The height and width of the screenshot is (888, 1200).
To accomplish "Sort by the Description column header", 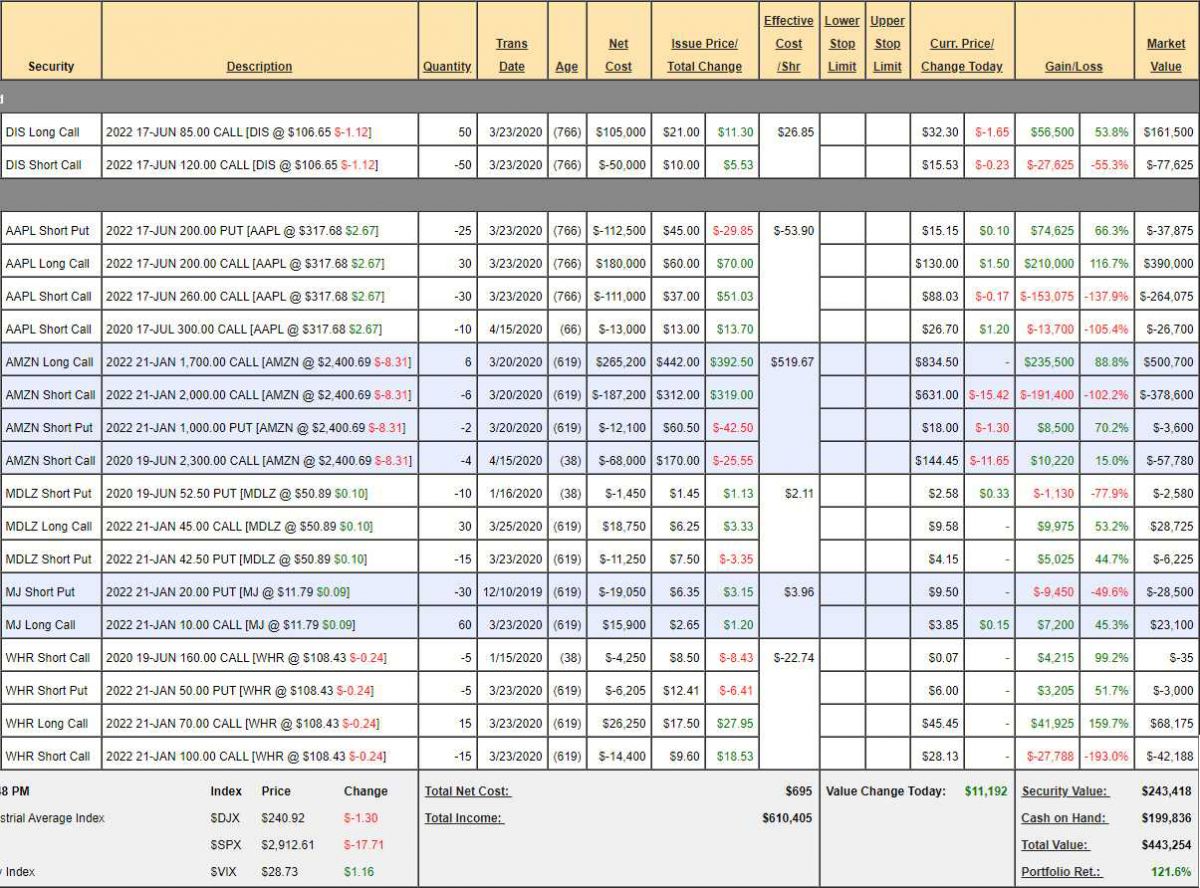I will tap(259, 66).
